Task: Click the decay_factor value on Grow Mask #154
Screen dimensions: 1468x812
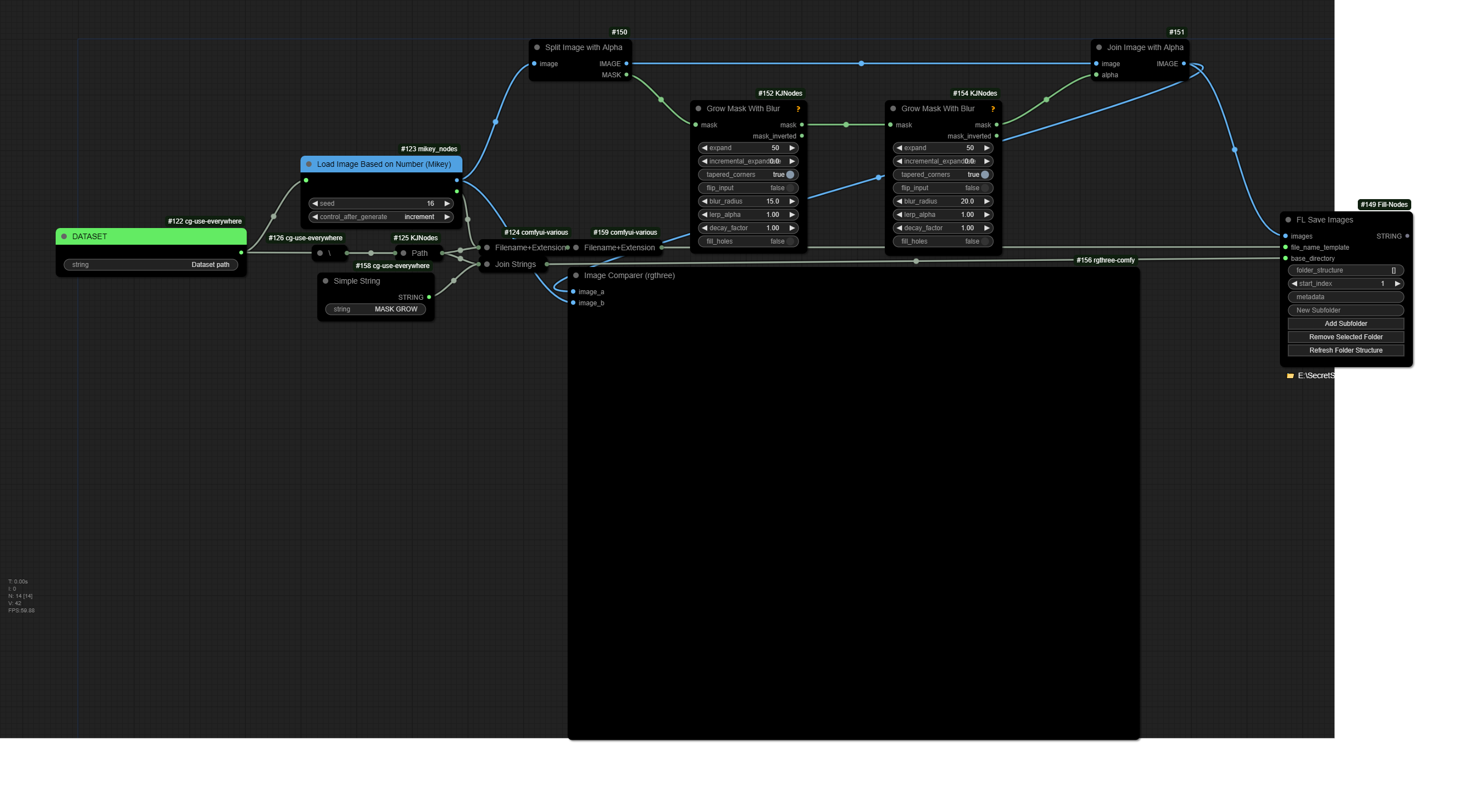Action: [x=967, y=228]
